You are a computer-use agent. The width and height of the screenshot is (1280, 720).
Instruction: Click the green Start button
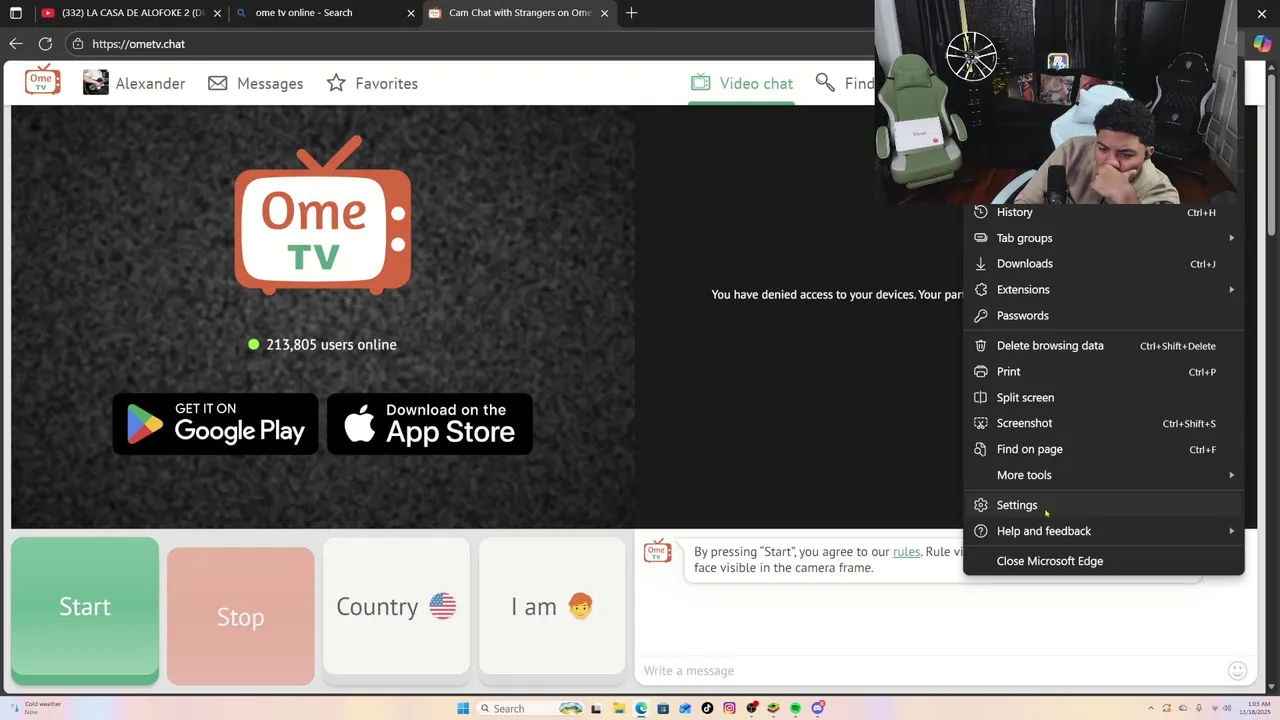click(85, 610)
